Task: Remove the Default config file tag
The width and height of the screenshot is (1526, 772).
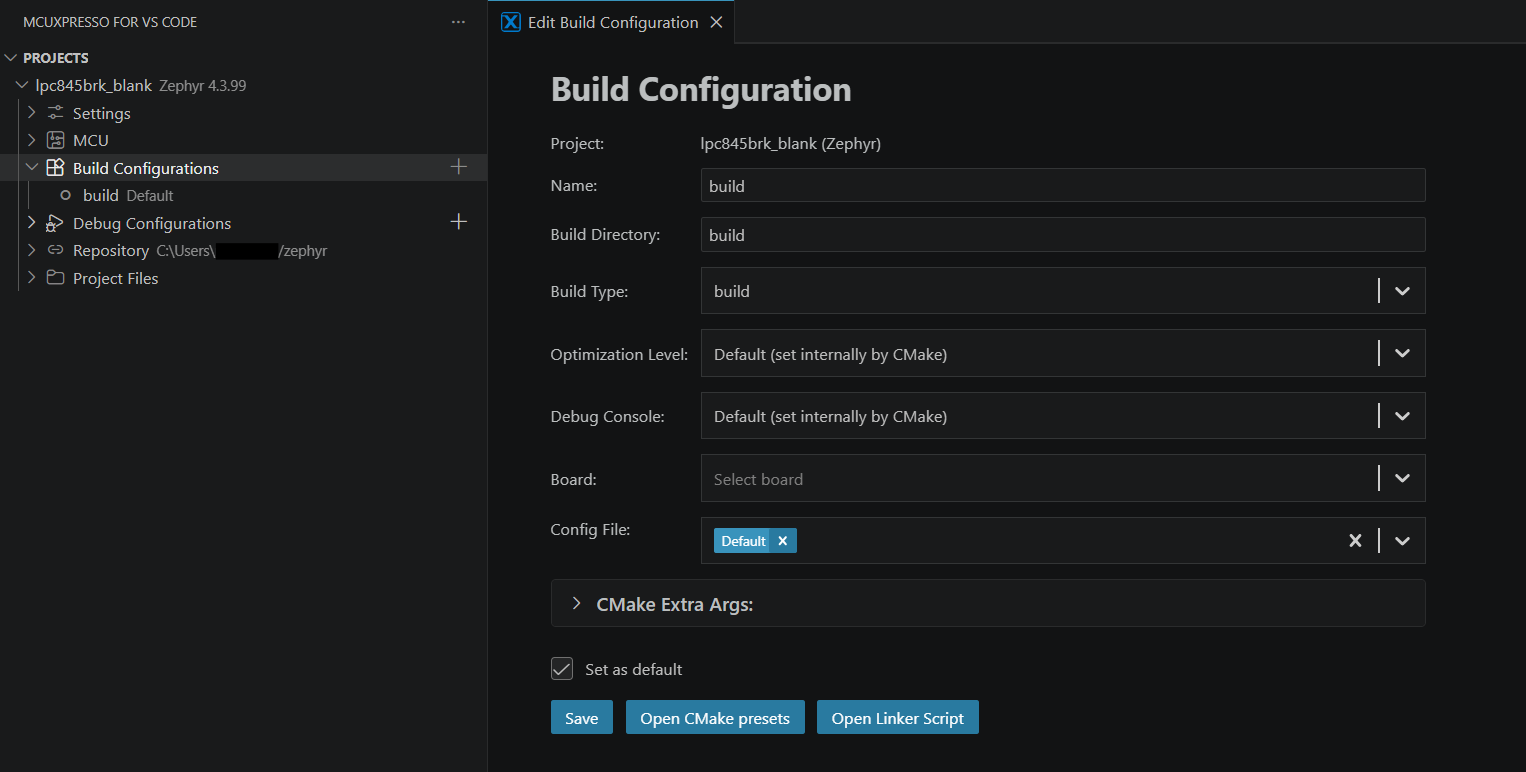Action: [x=783, y=541]
